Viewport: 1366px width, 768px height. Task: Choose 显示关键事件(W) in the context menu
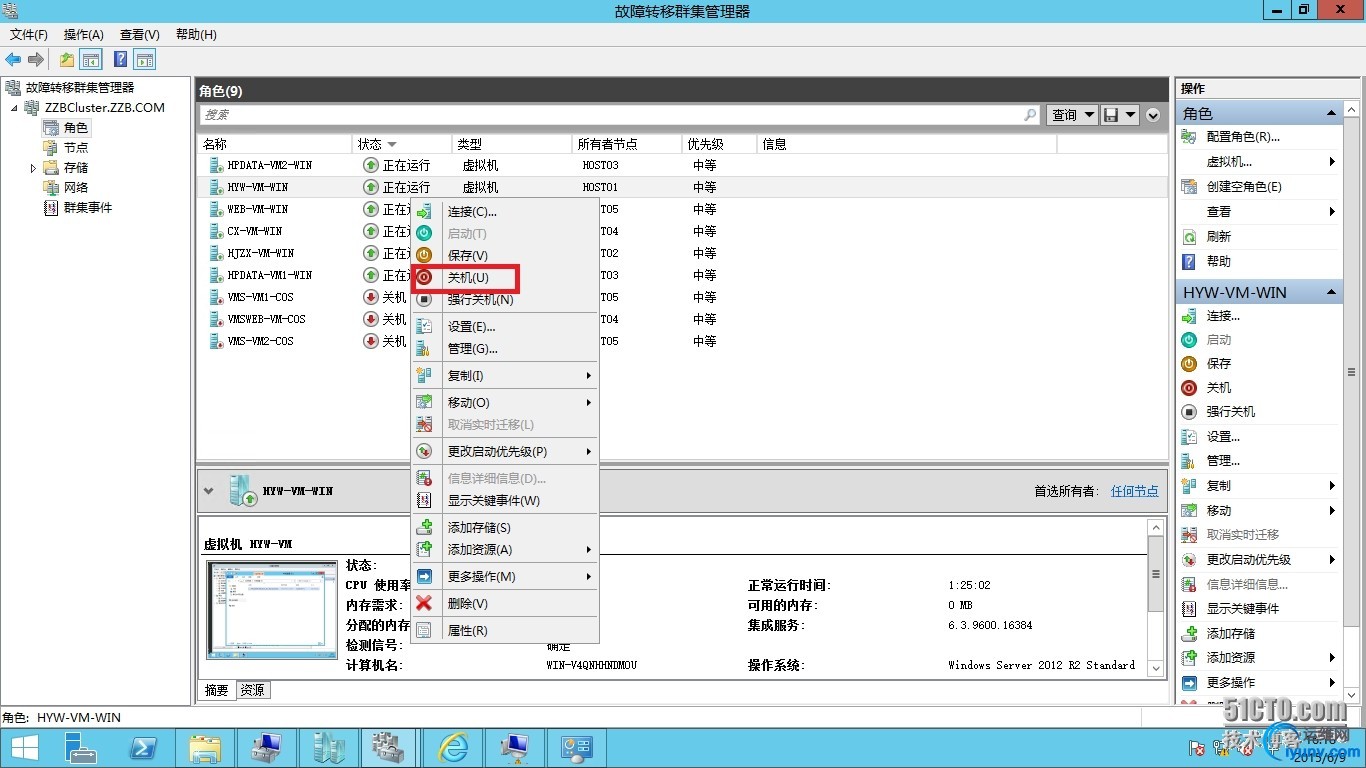click(x=505, y=500)
